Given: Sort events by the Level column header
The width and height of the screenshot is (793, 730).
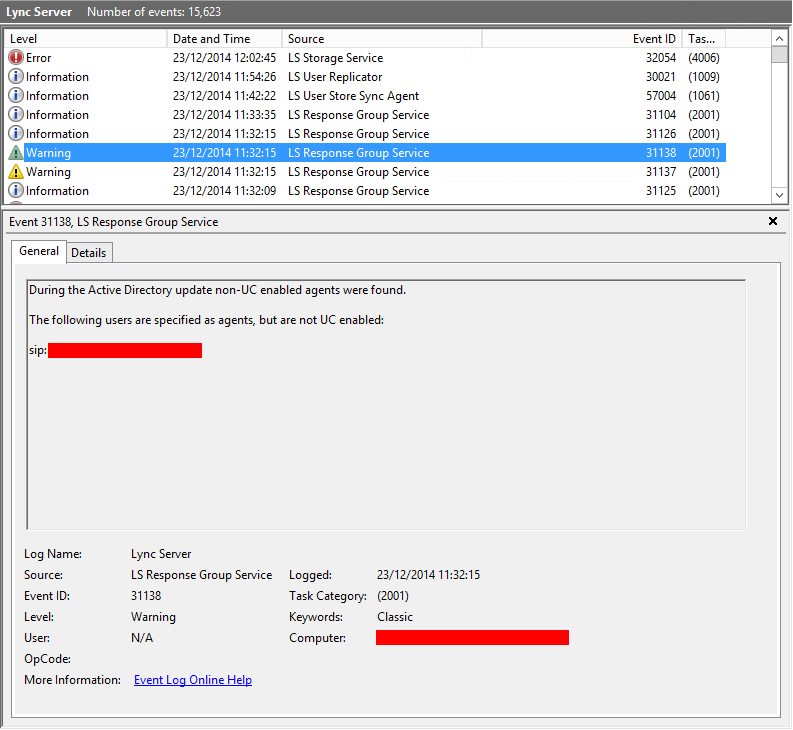Looking at the screenshot, I should (85, 39).
